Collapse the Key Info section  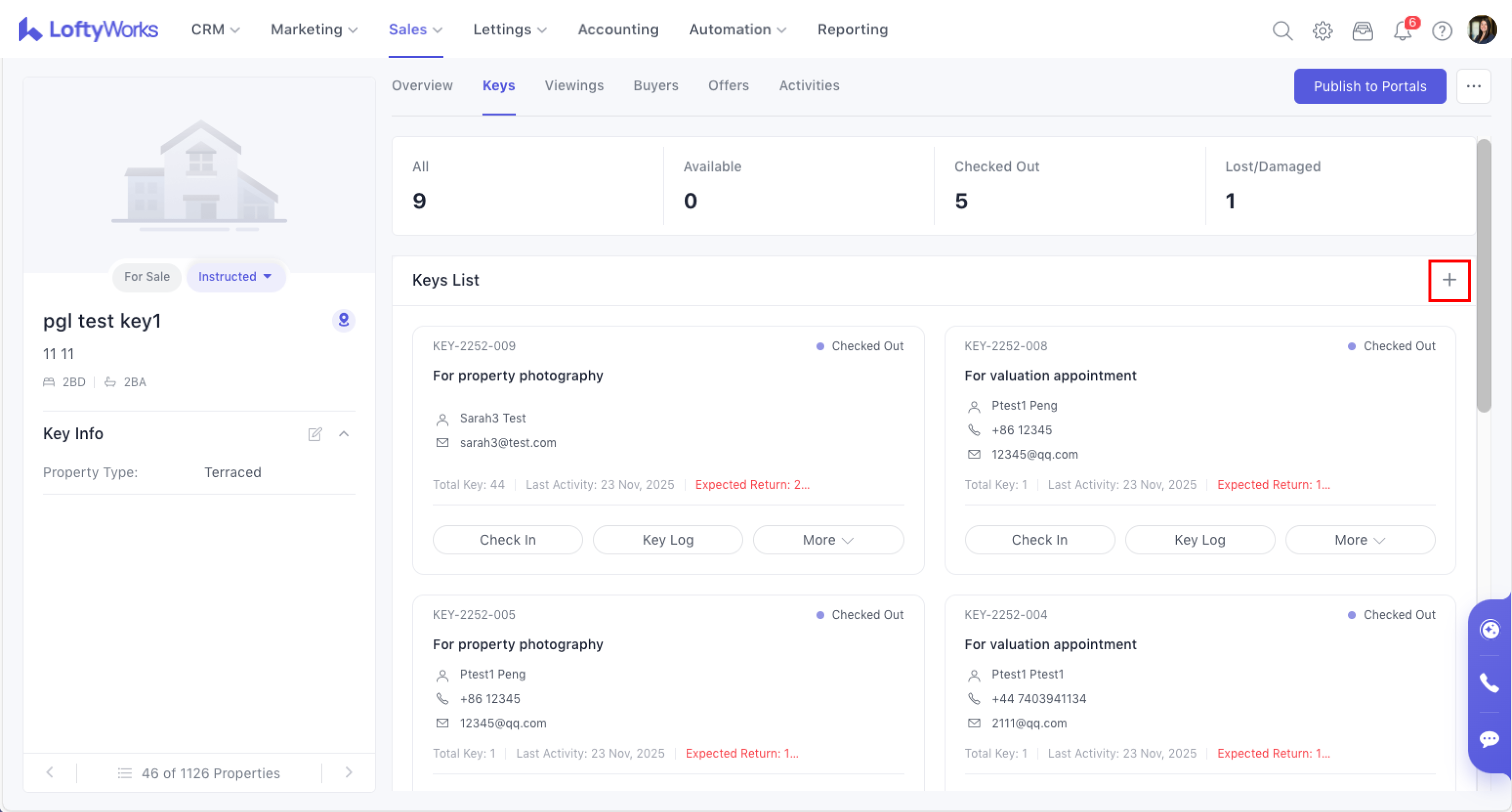tap(344, 434)
